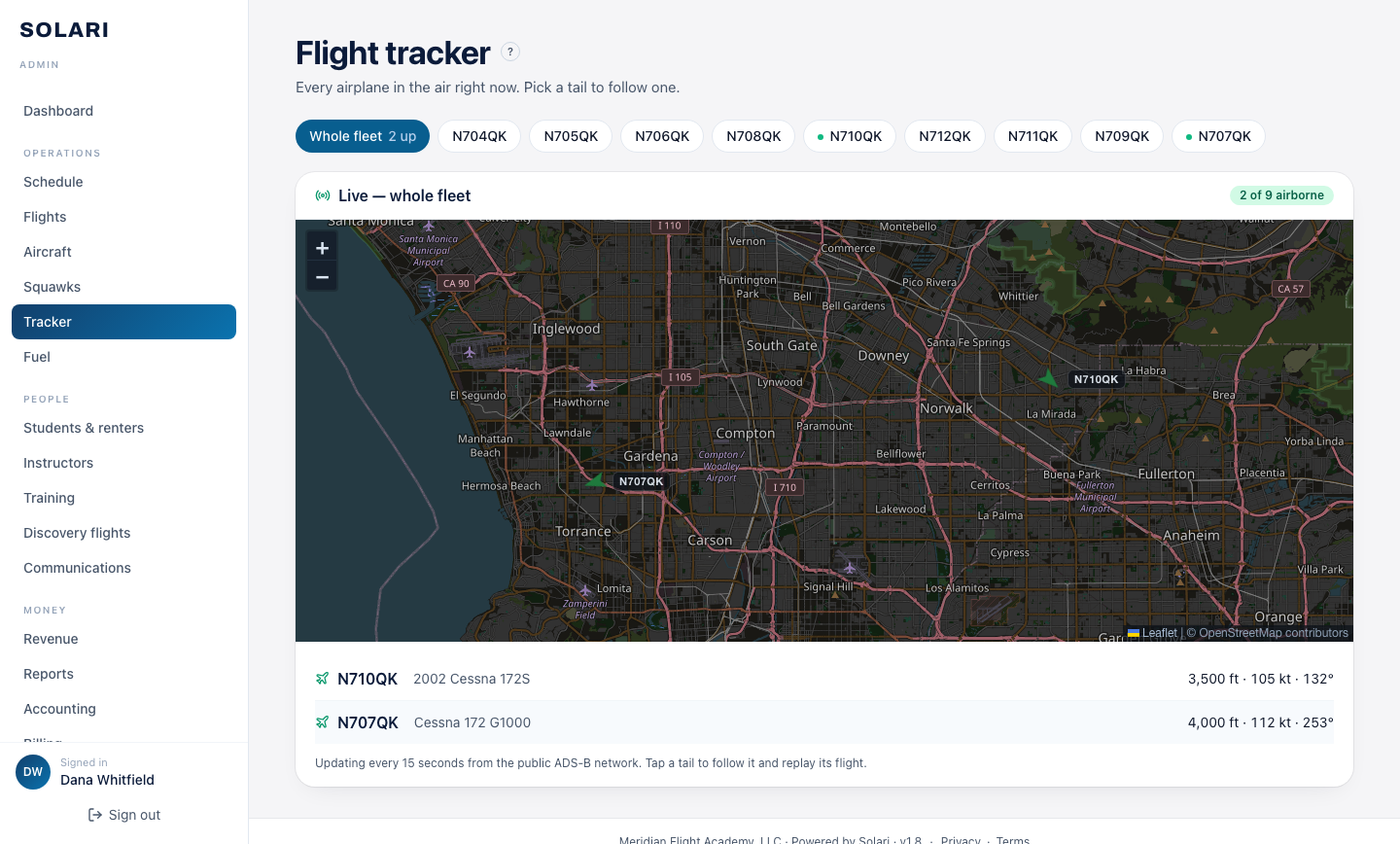Screen dimensions: 1400x844
Task: Select tail N704QK
Action: tap(479, 136)
